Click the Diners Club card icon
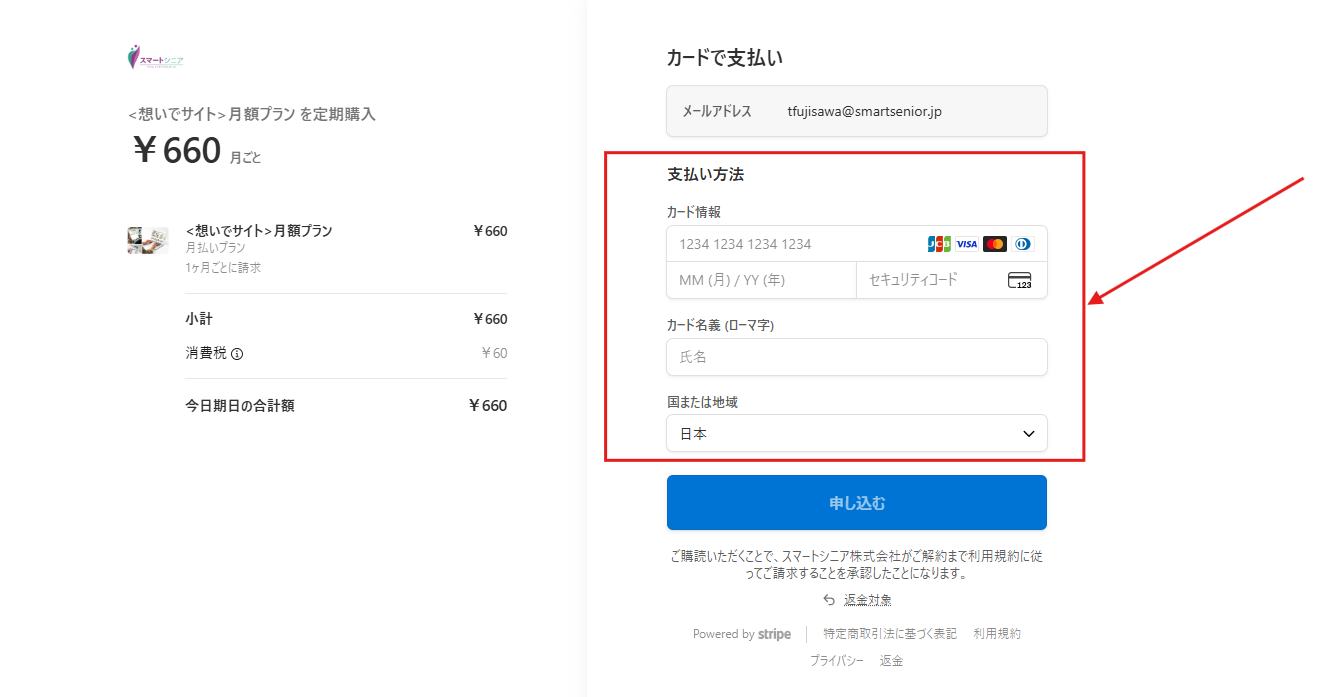Viewport: 1328px width, 697px height. 1022,244
